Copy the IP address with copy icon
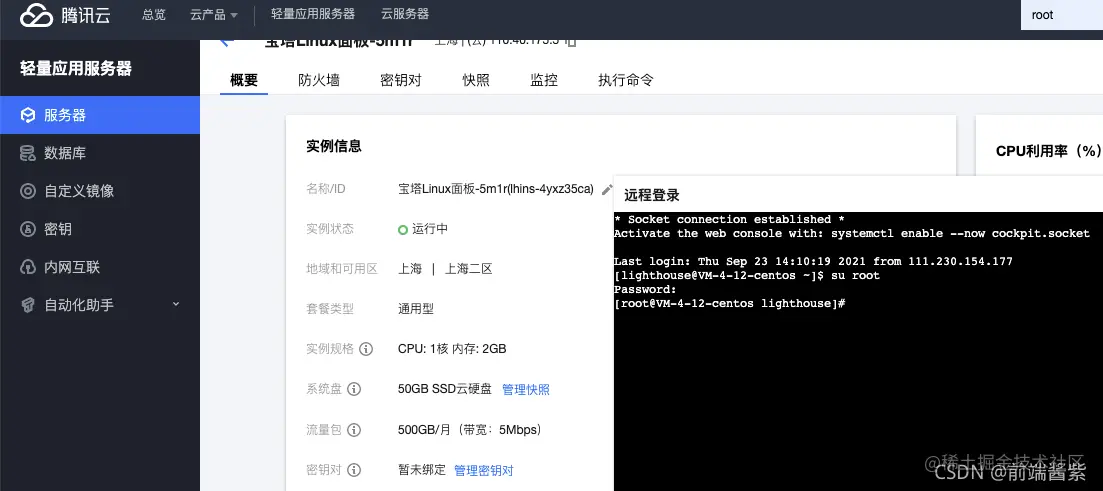 (571, 42)
